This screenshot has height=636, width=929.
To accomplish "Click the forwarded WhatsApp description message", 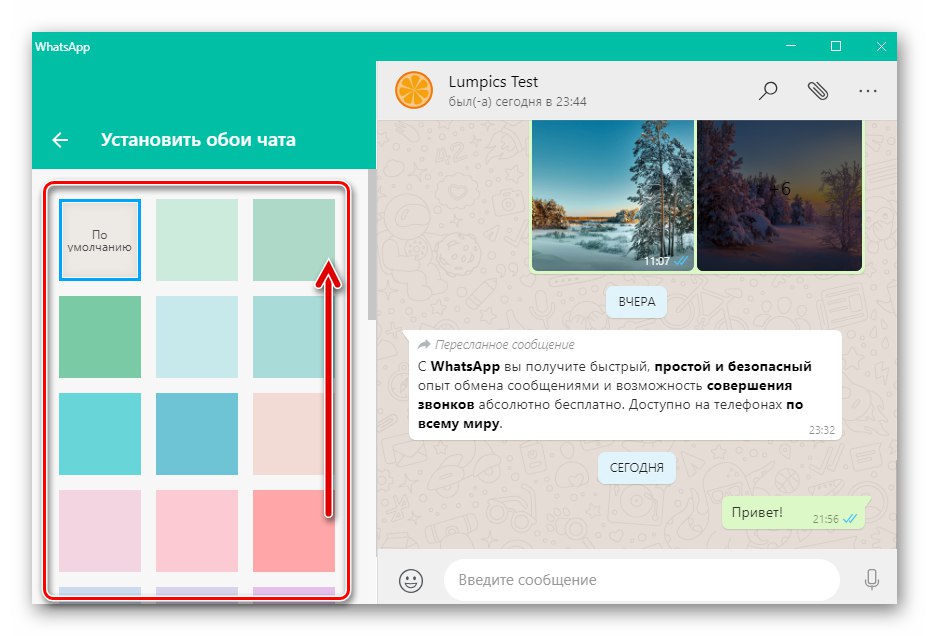I will pos(625,385).
